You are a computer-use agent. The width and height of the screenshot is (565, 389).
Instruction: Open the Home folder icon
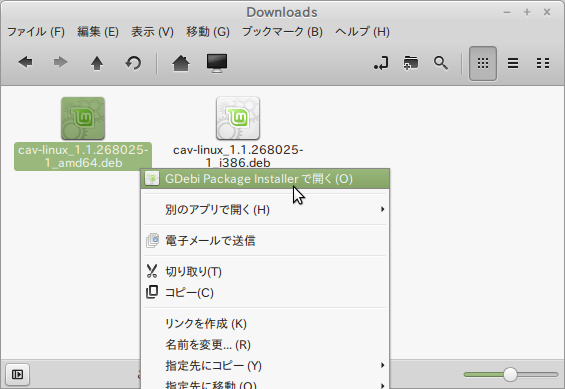coord(181,63)
